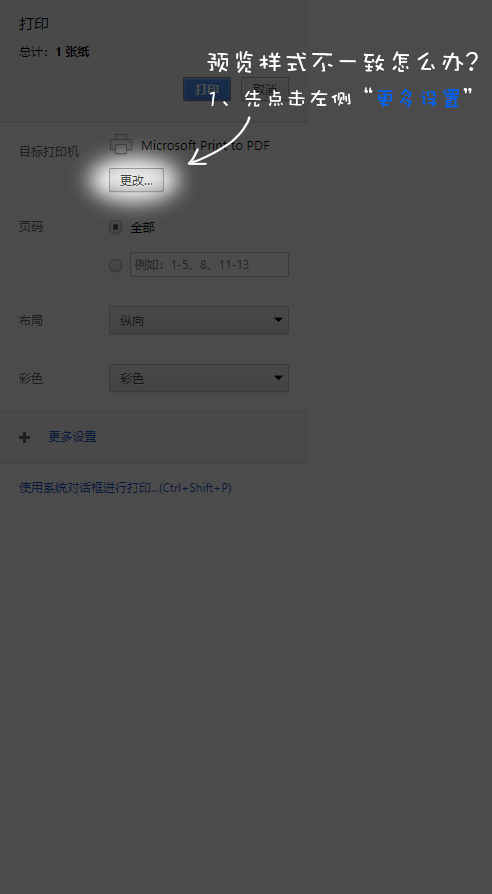Click the blue 打印 button
Screen dimensions: 492x894
click(x=207, y=90)
